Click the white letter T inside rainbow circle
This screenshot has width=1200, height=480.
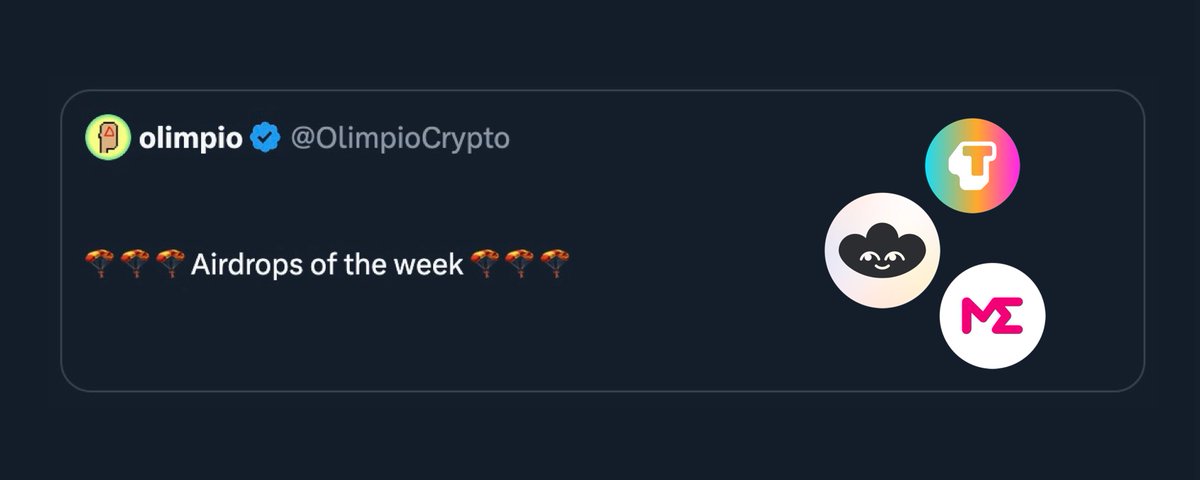point(972,164)
